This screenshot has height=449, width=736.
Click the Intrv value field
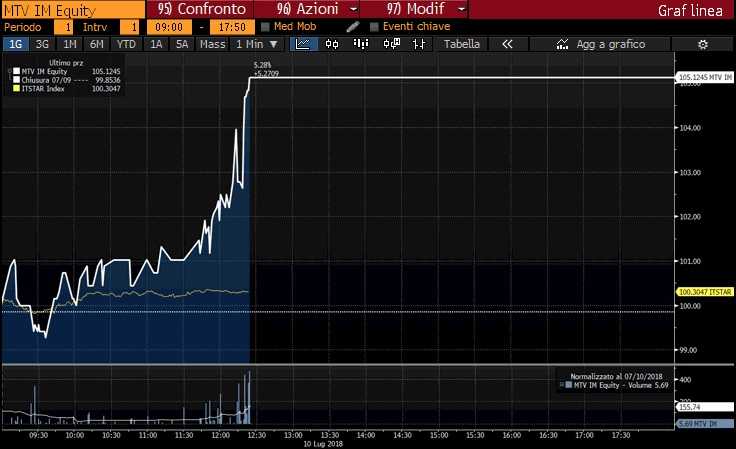[129, 27]
